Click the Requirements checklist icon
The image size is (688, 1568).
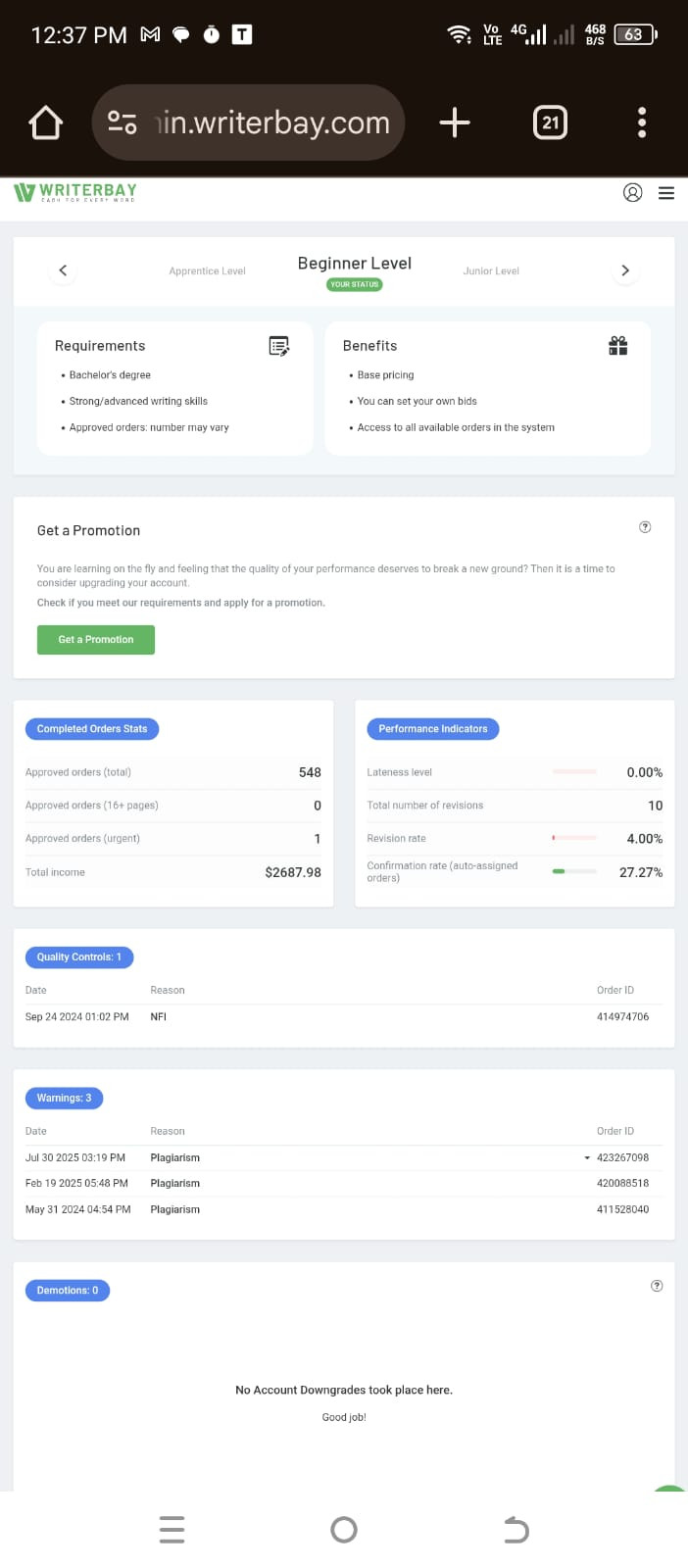(x=279, y=346)
